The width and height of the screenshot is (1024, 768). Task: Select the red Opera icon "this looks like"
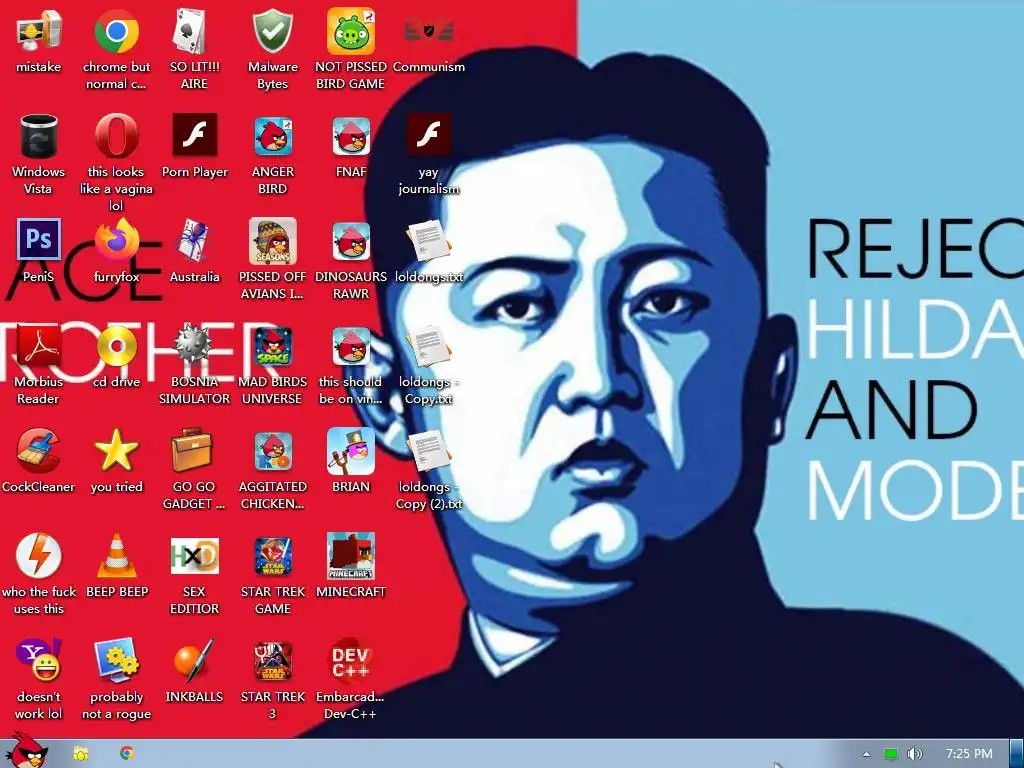(116, 136)
